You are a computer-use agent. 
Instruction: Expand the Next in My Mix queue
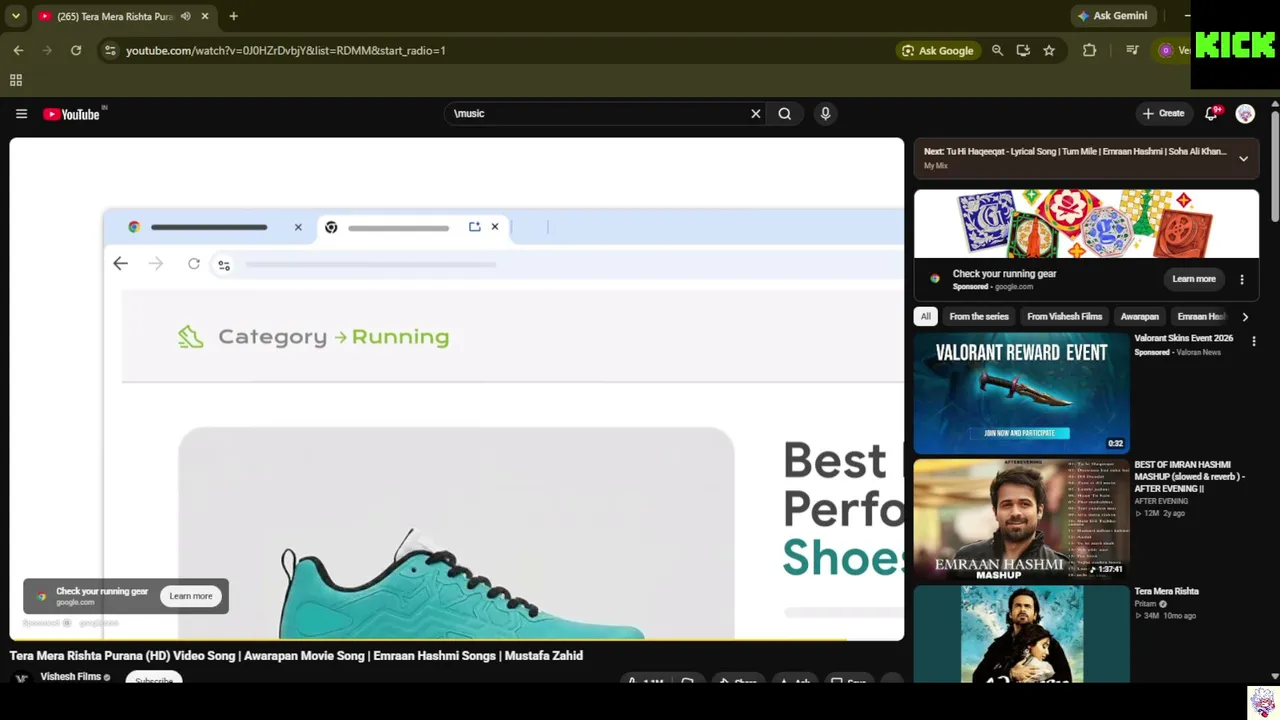(x=1243, y=158)
